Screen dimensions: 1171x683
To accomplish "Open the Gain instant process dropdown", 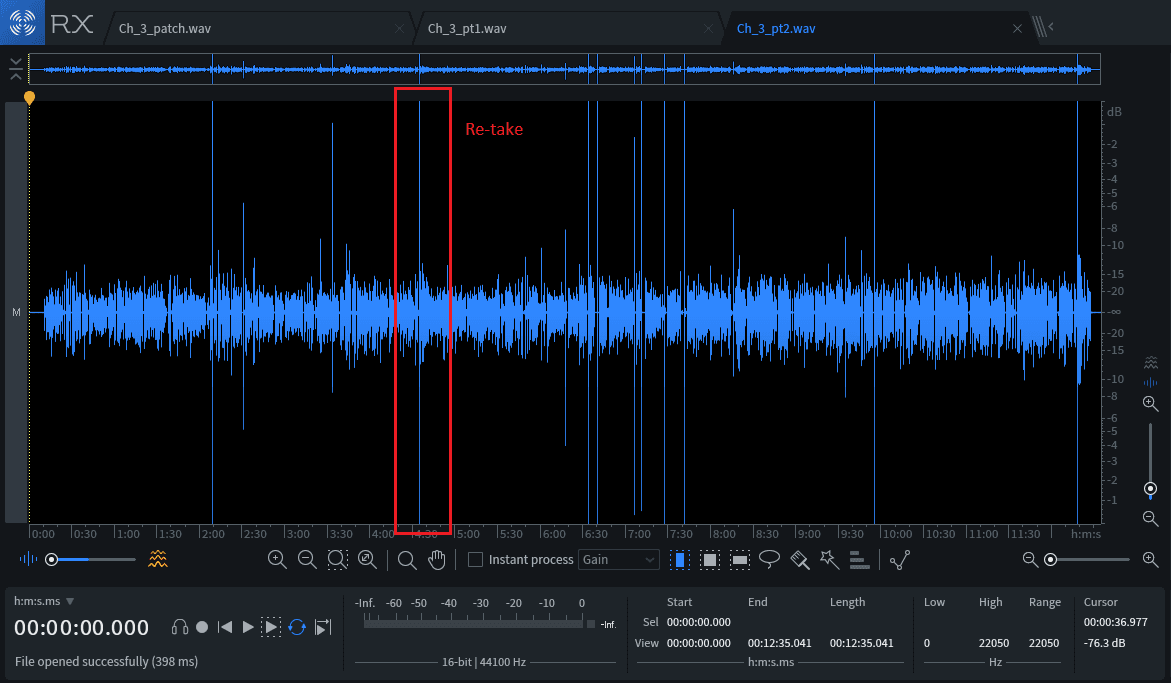I will click(618, 559).
